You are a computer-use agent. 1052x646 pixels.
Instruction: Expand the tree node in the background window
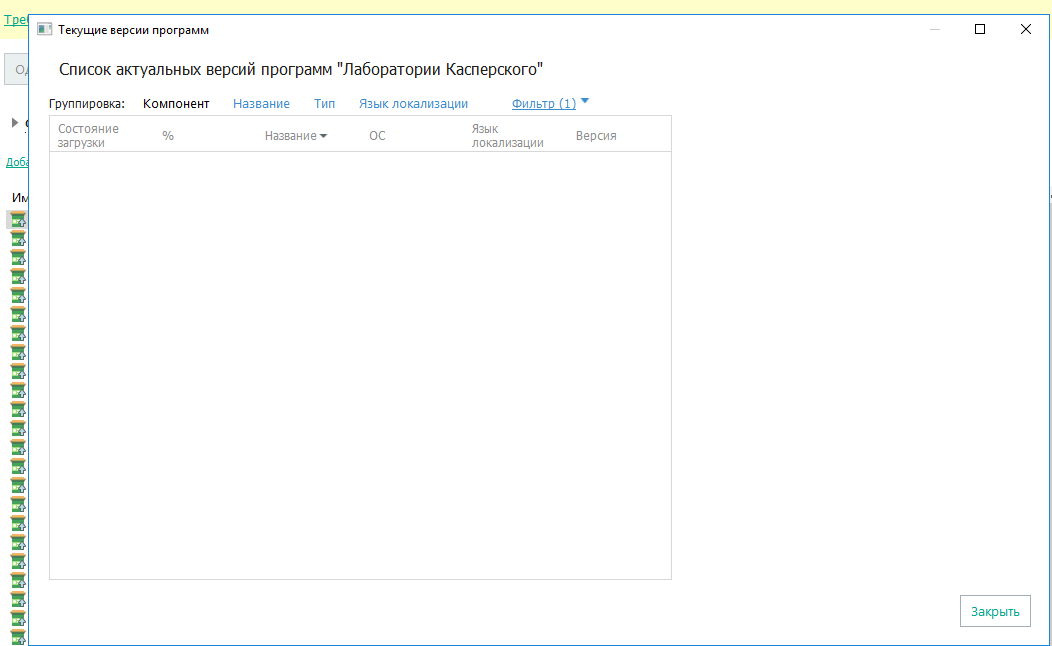pos(14,123)
